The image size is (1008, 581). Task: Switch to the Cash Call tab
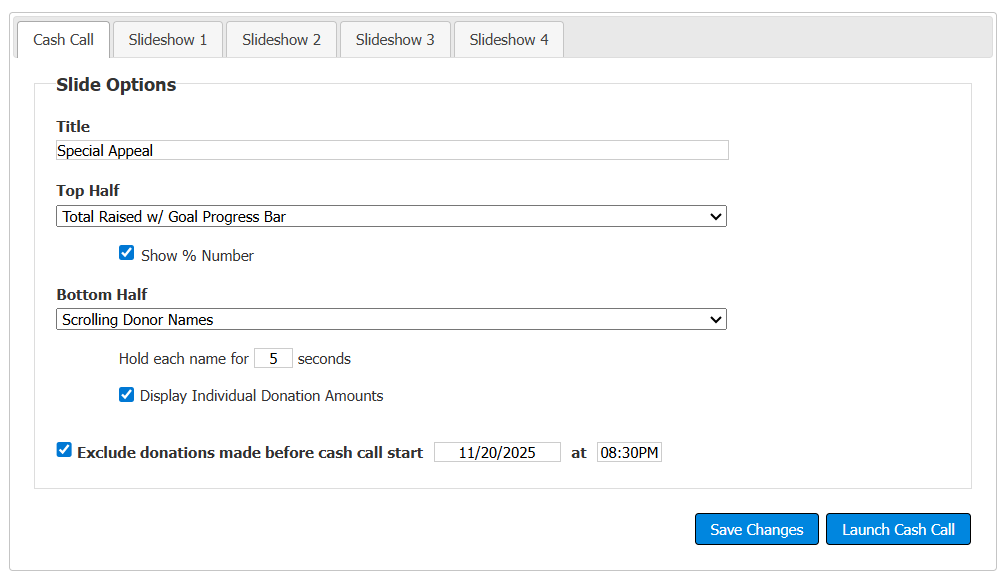pos(63,40)
